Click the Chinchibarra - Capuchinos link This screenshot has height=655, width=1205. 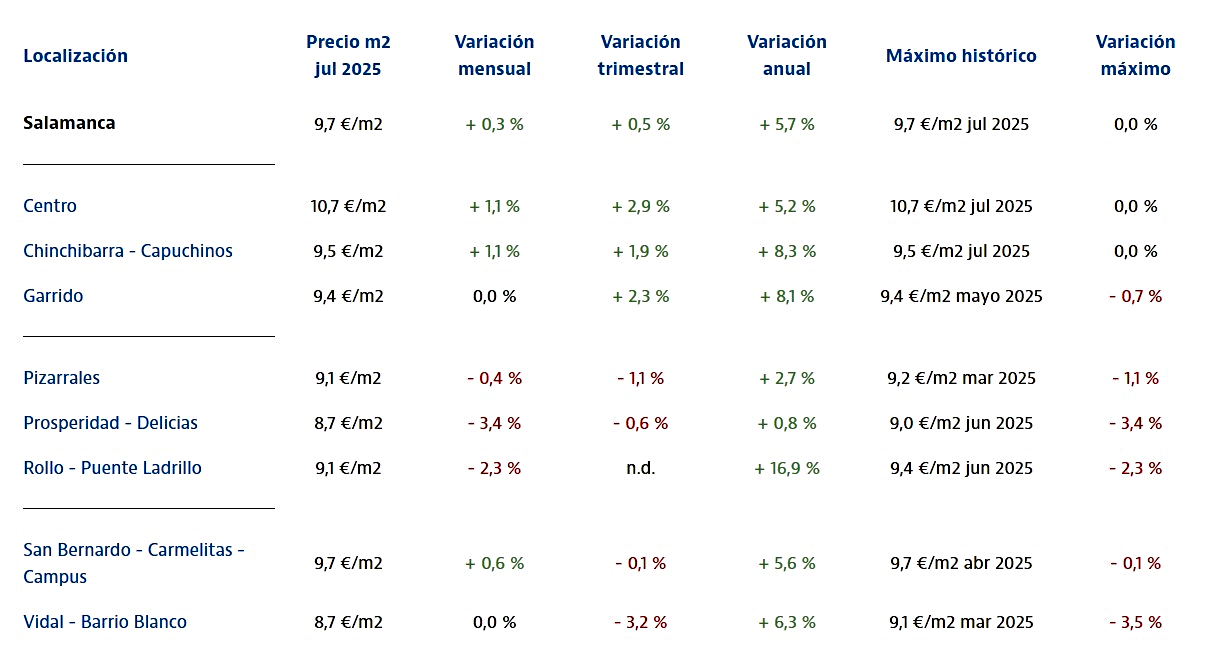pos(128,251)
